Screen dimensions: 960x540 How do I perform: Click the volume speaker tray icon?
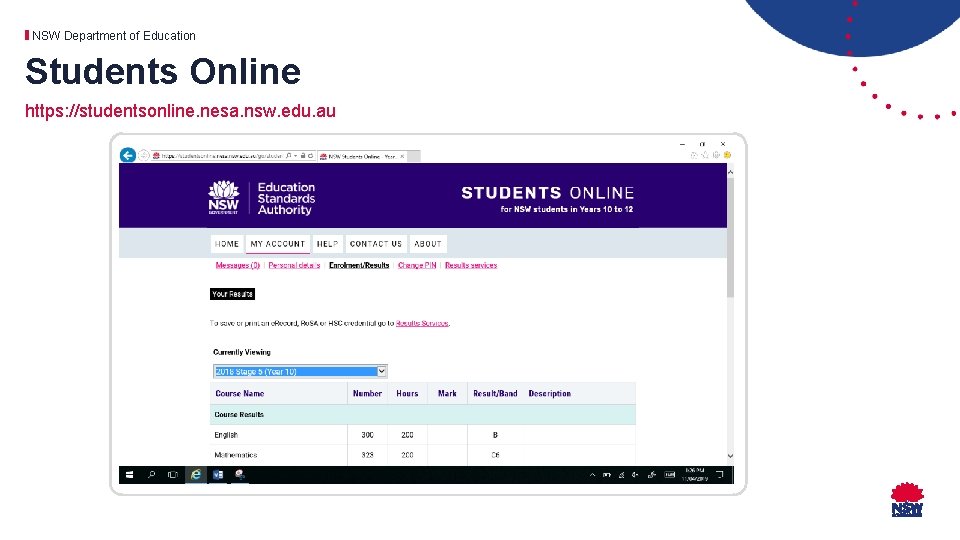coord(635,475)
